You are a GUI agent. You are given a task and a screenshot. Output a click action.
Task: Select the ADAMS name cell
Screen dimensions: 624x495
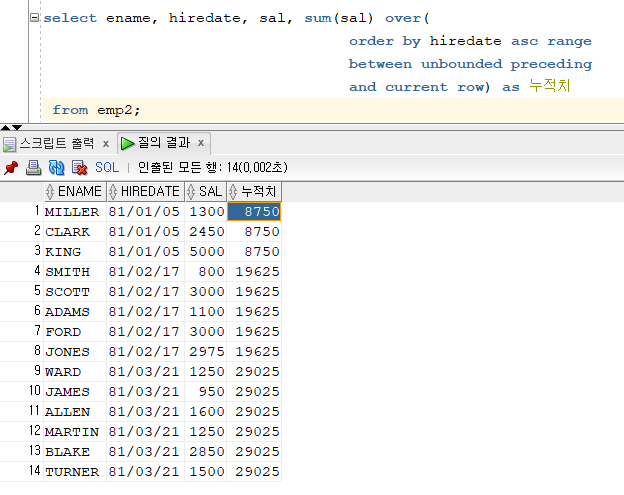click(x=75, y=312)
